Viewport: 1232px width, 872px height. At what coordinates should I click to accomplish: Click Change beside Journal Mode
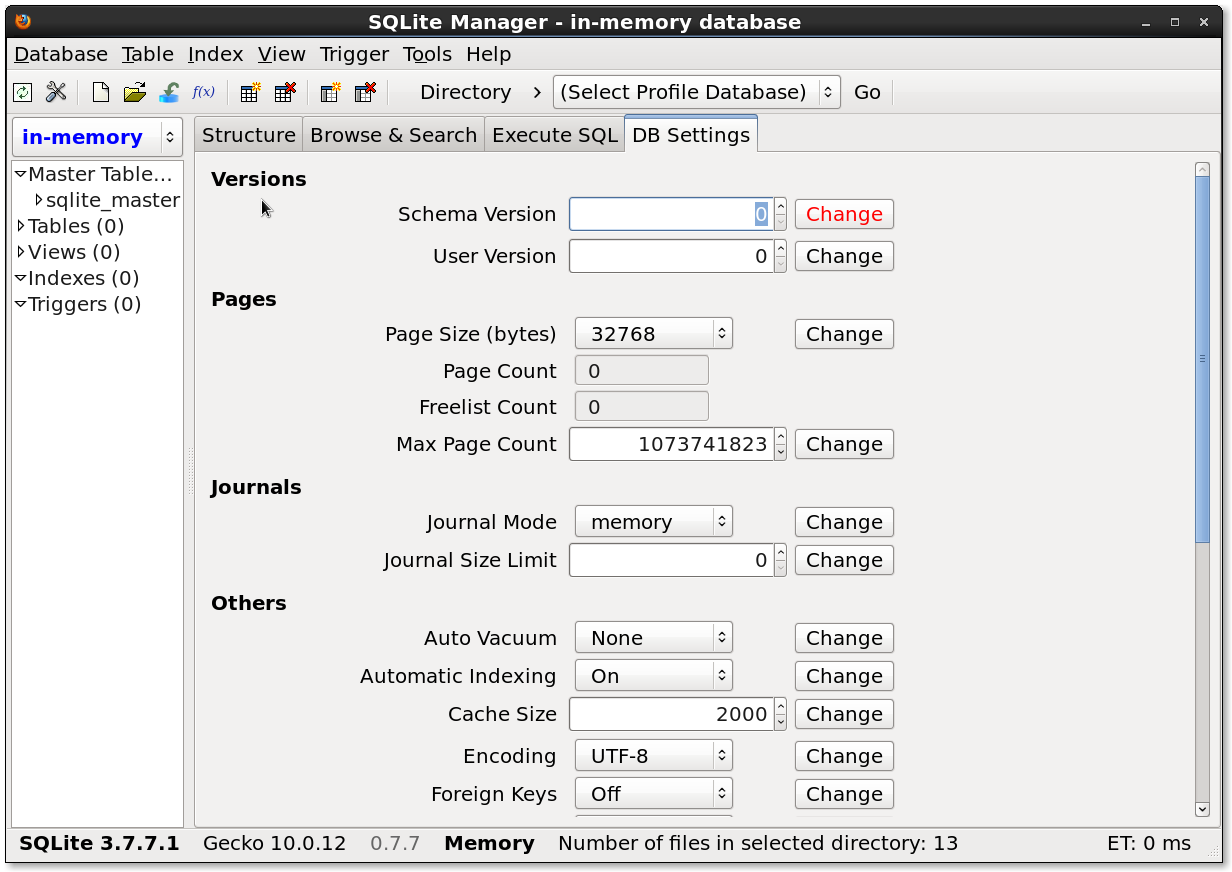click(844, 522)
